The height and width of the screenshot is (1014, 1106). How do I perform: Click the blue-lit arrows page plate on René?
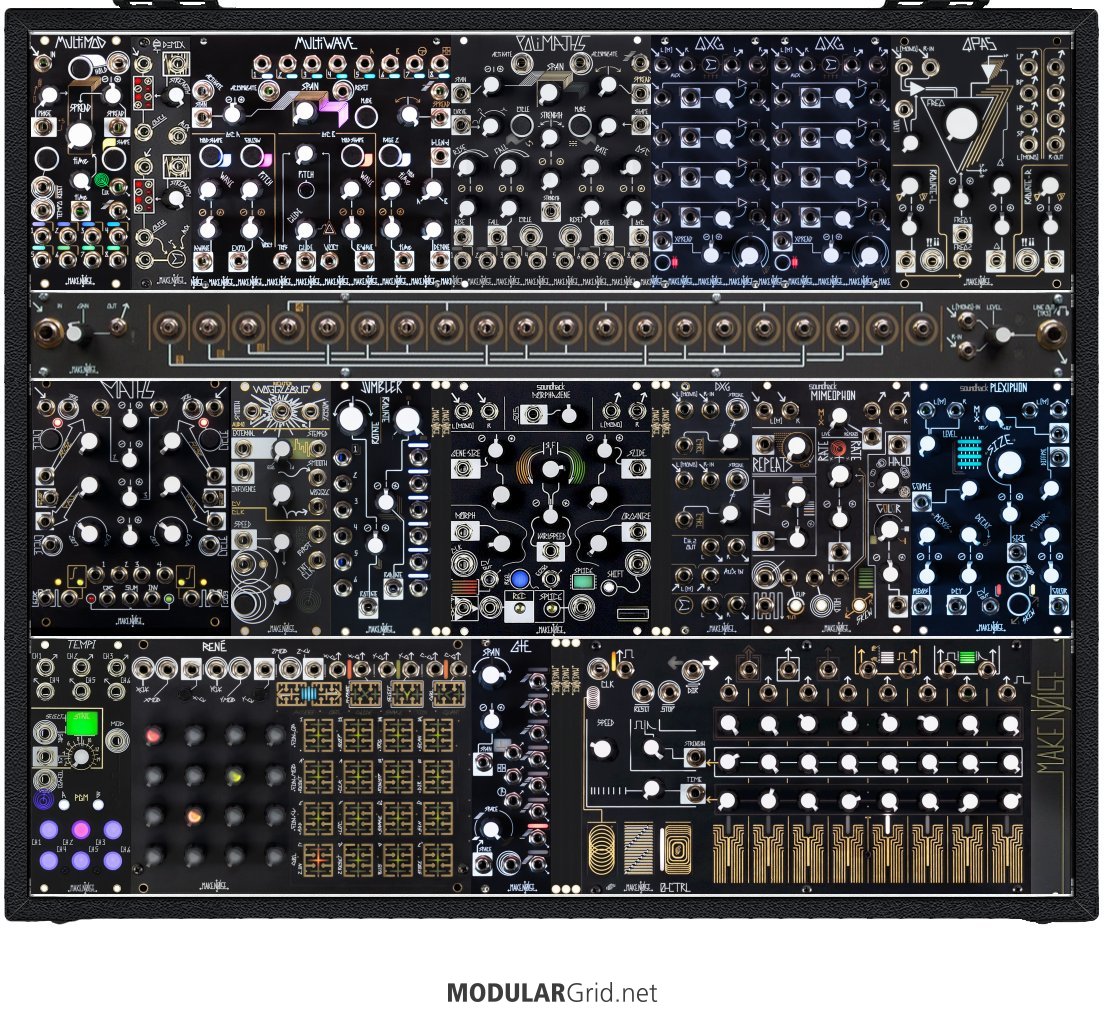[x=310, y=694]
